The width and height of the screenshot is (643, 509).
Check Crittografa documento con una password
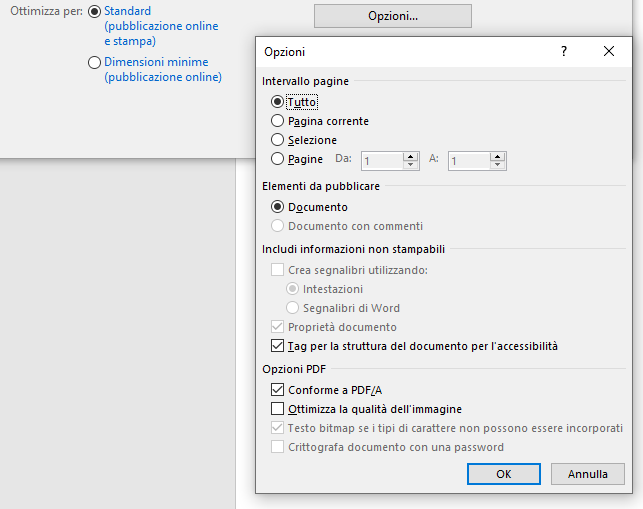point(278,447)
